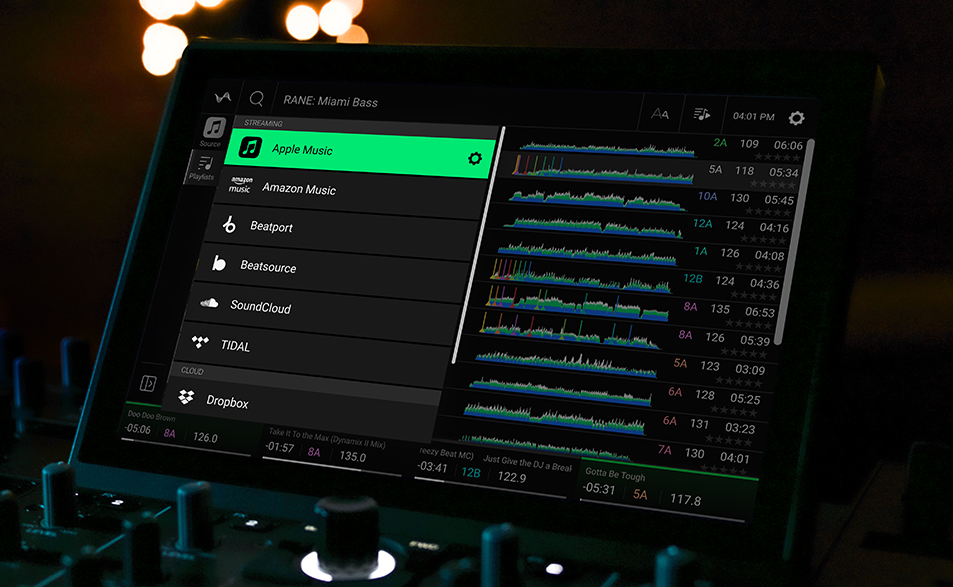Click the STREAMING section header

pyautogui.click(x=263, y=123)
